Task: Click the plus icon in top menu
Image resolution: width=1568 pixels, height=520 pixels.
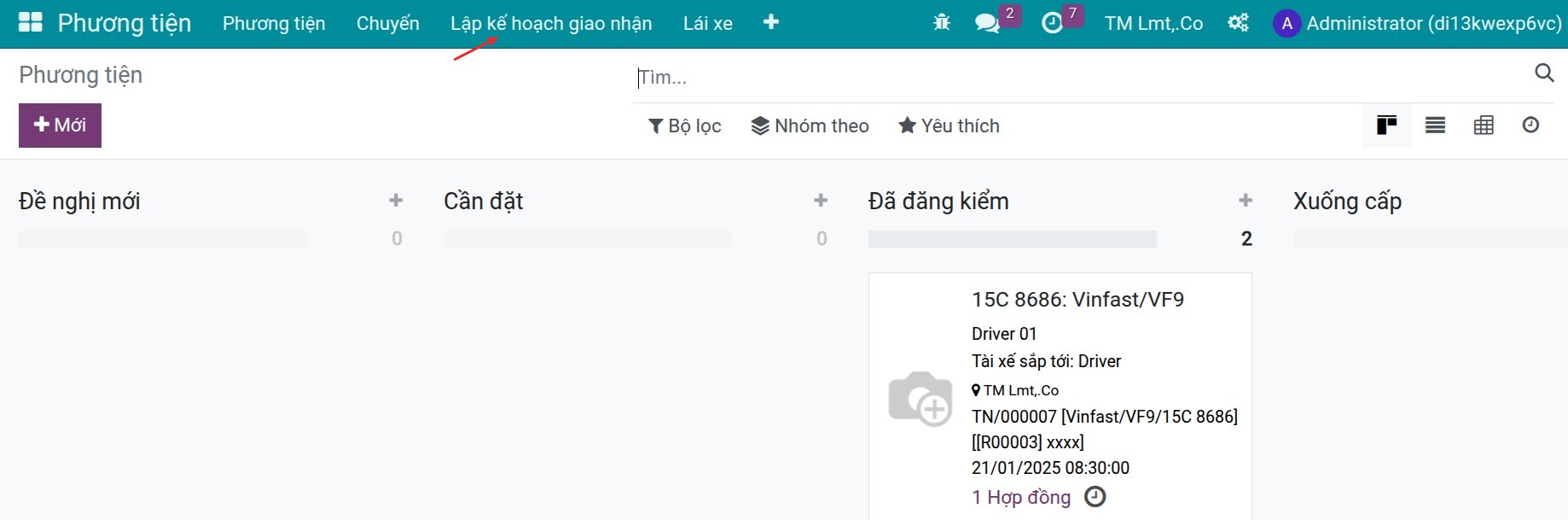Action: pos(771,22)
